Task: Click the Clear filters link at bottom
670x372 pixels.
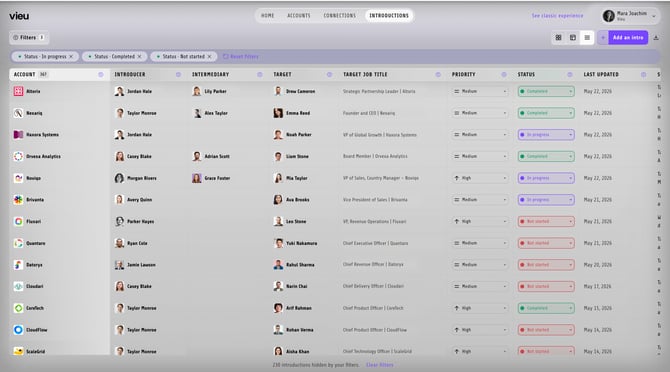Action: [x=379, y=365]
